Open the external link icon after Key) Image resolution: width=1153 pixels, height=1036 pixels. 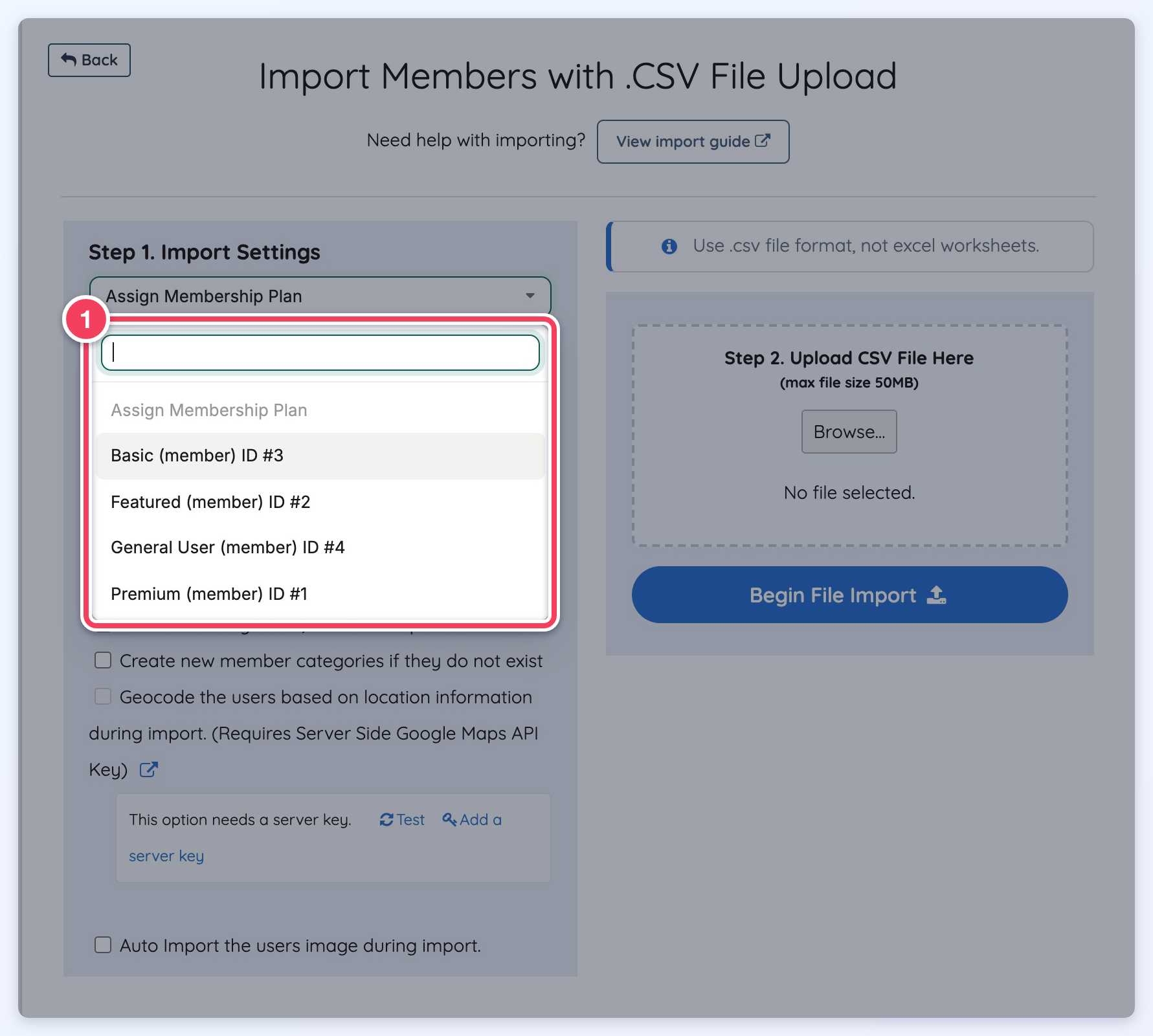pyautogui.click(x=149, y=769)
